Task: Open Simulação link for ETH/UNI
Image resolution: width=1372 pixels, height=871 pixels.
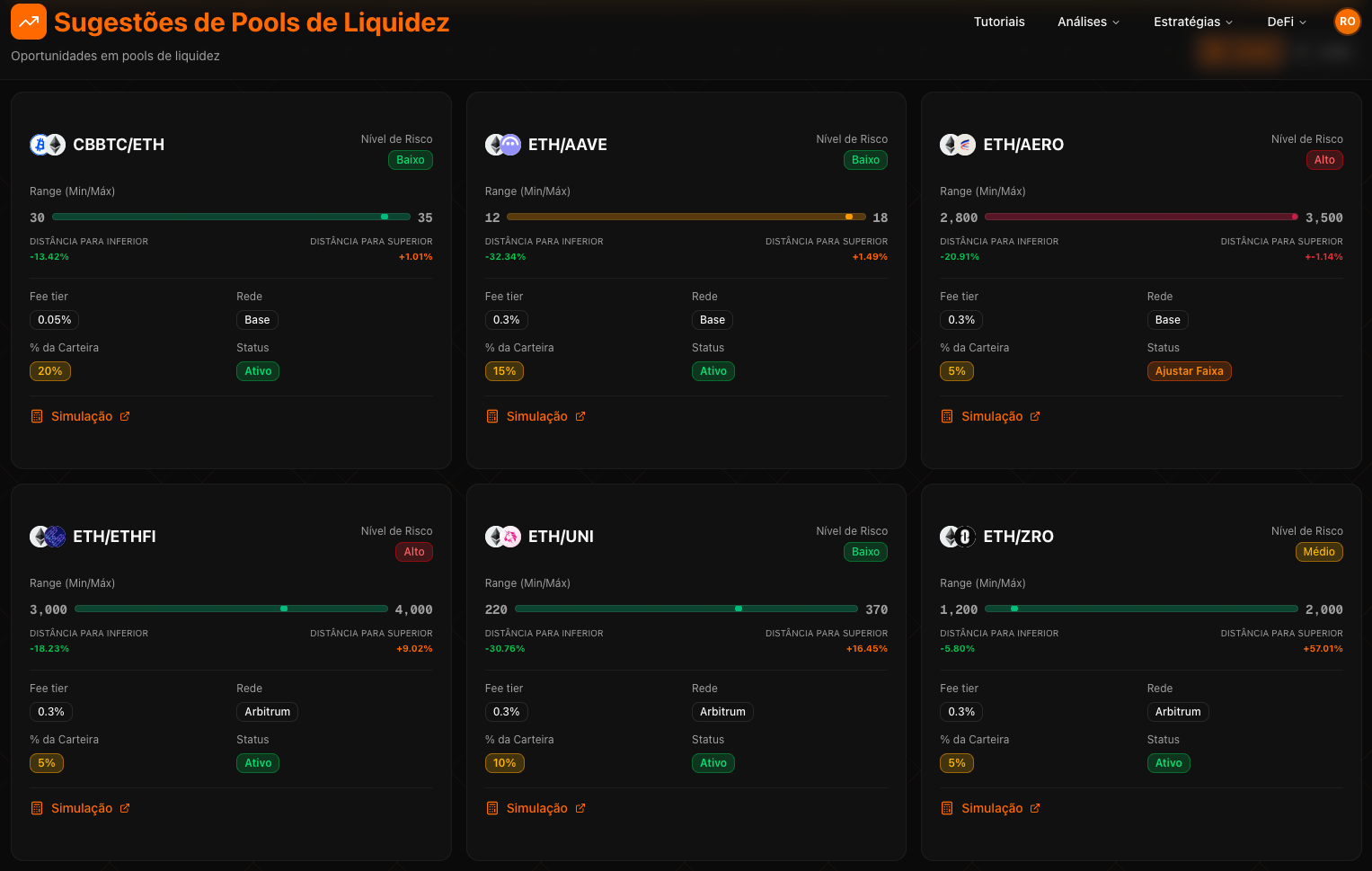Action: coord(536,808)
